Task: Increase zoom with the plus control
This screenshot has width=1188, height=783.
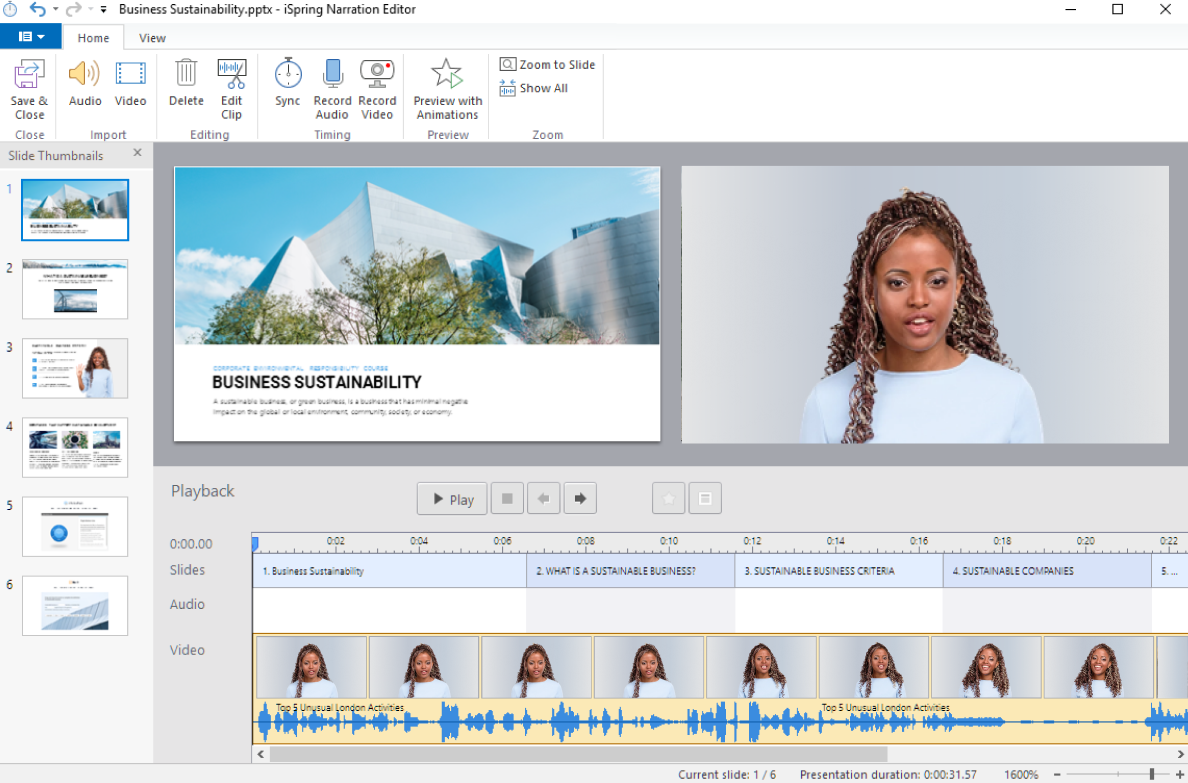Action: point(1180,773)
